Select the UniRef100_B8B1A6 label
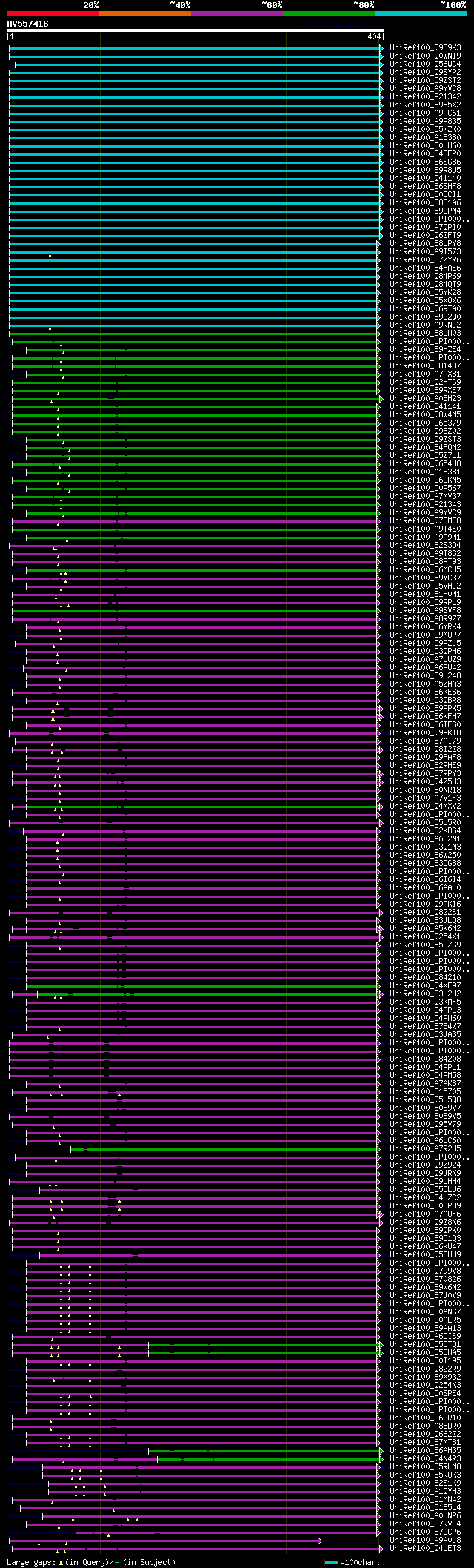The width and height of the screenshot is (474, 1568). (x=425, y=203)
